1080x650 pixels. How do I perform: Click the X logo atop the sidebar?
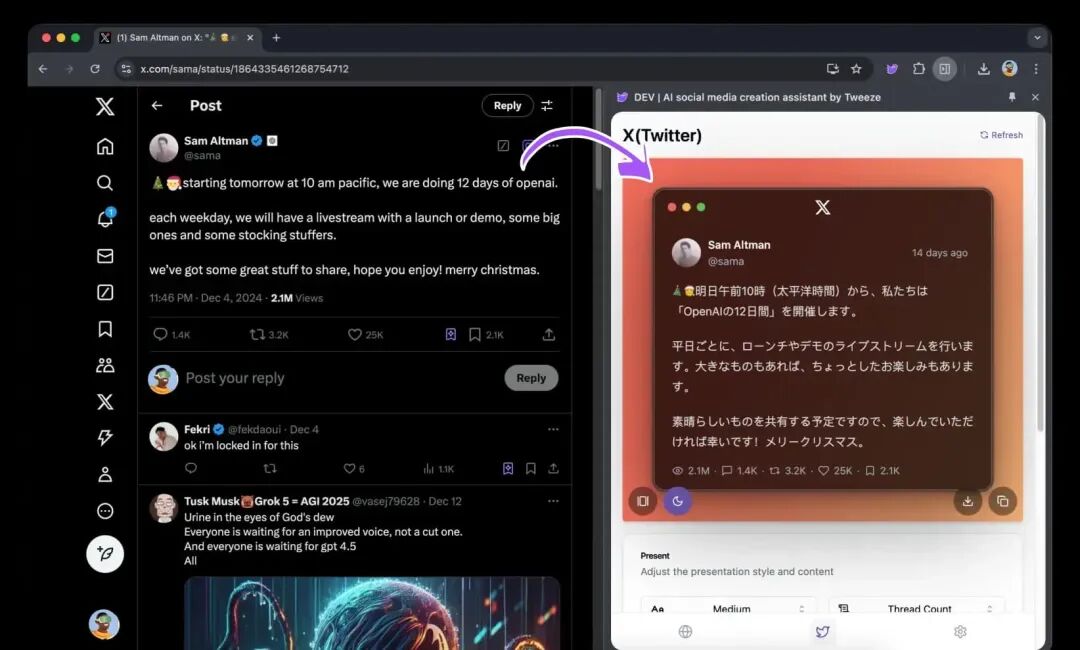tap(105, 106)
